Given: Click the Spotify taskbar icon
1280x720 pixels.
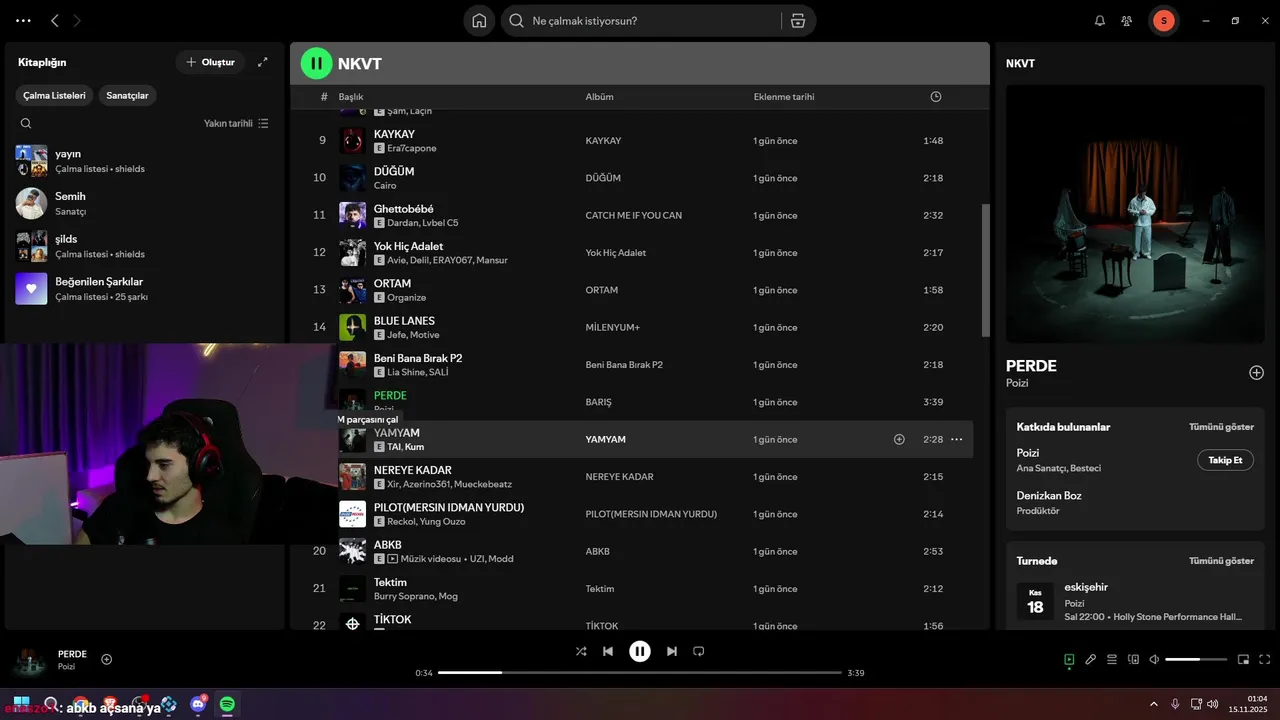Looking at the screenshot, I should pos(227,704).
